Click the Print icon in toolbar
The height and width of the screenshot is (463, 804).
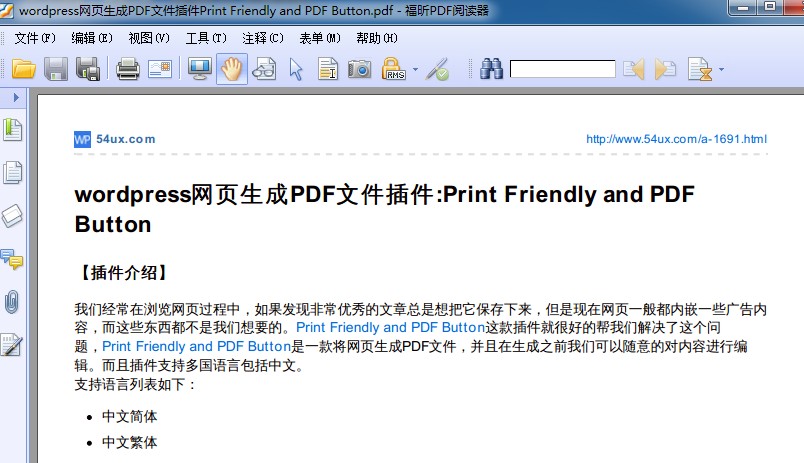(128, 69)
